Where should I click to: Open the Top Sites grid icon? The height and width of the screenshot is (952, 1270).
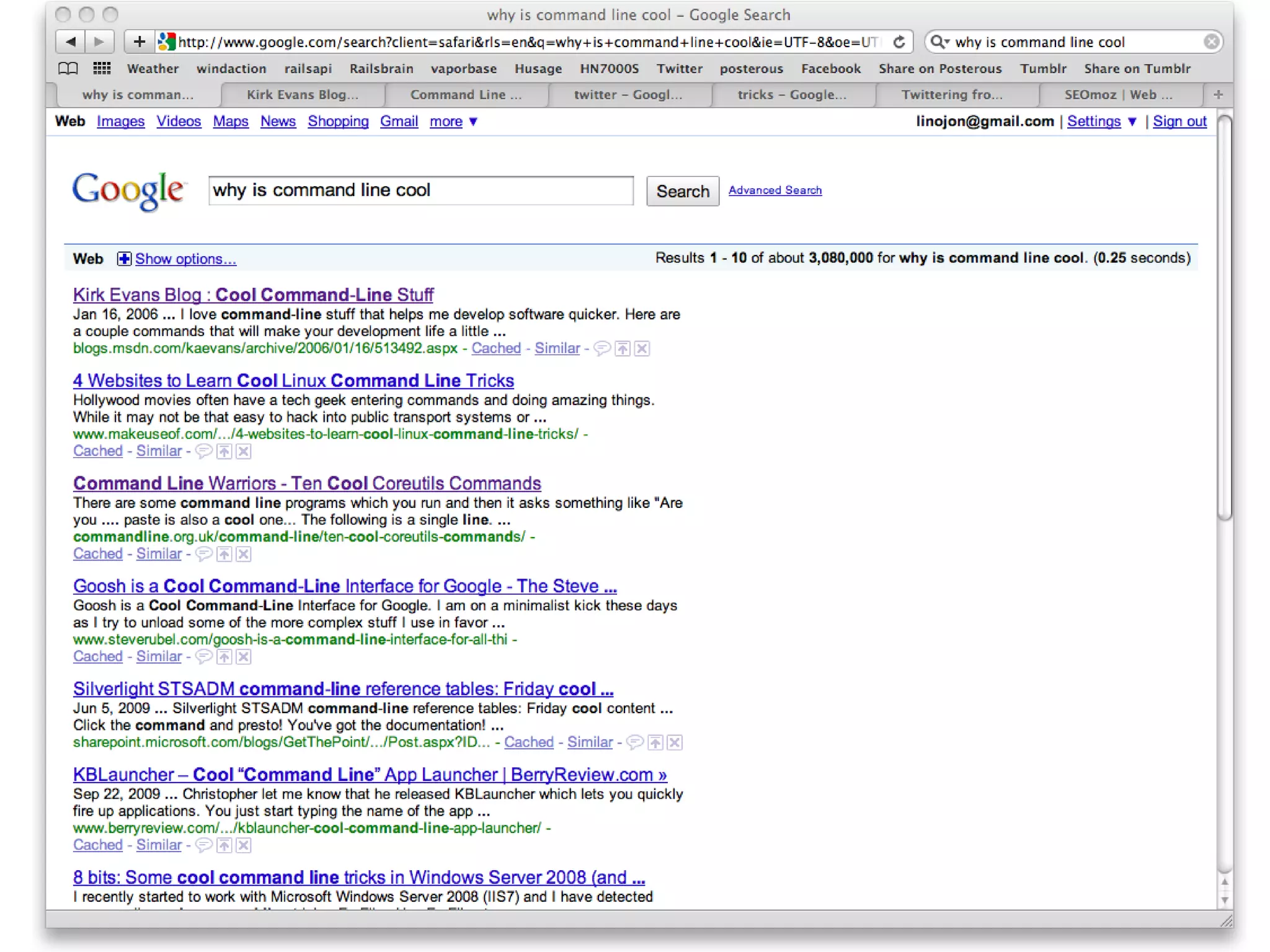coord(102,68)
